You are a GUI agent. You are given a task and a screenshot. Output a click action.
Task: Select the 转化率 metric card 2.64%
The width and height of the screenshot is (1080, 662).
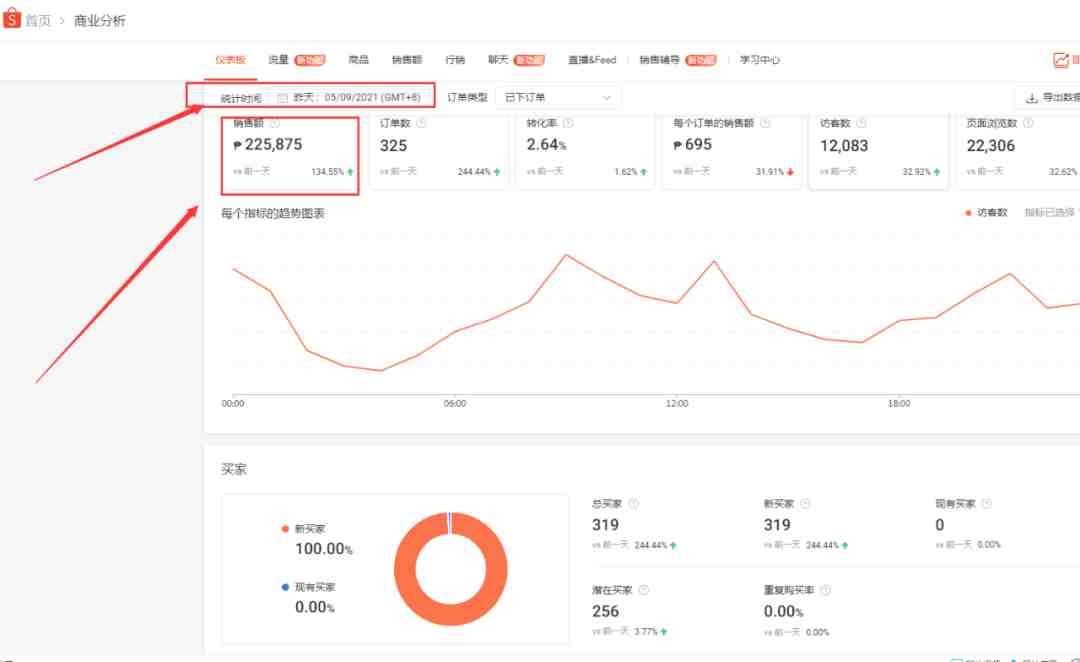click(585, 152)
